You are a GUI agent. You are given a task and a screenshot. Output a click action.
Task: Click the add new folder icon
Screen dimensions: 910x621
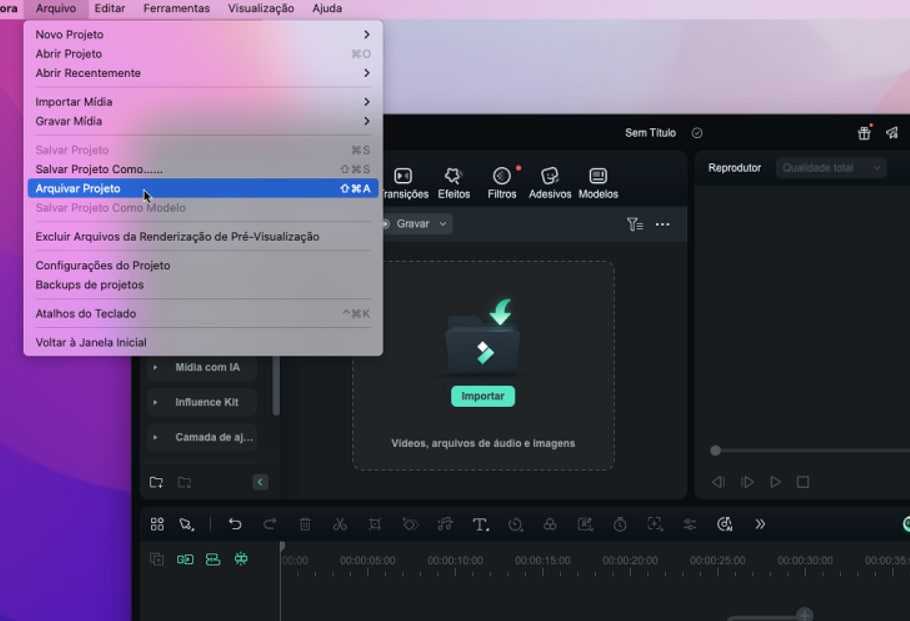[x=156, y=482]
